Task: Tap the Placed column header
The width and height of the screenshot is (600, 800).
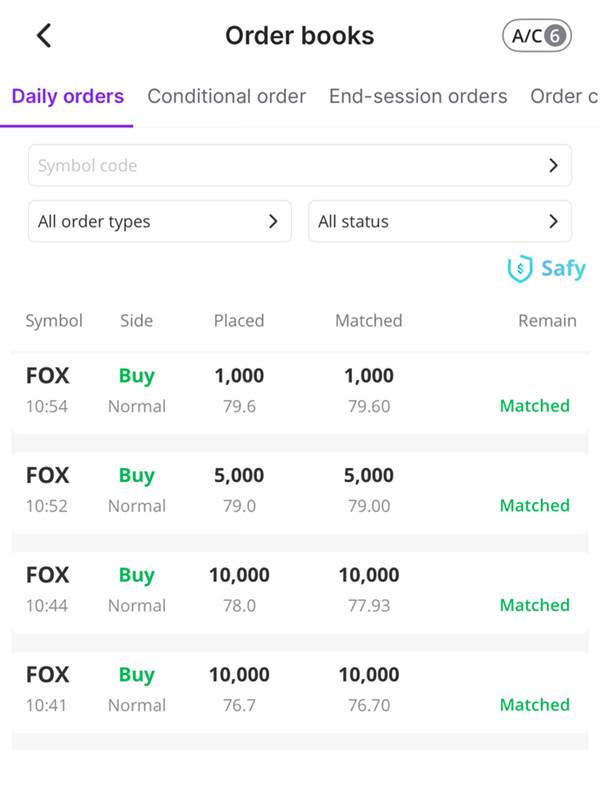Action: pos(239,321)
